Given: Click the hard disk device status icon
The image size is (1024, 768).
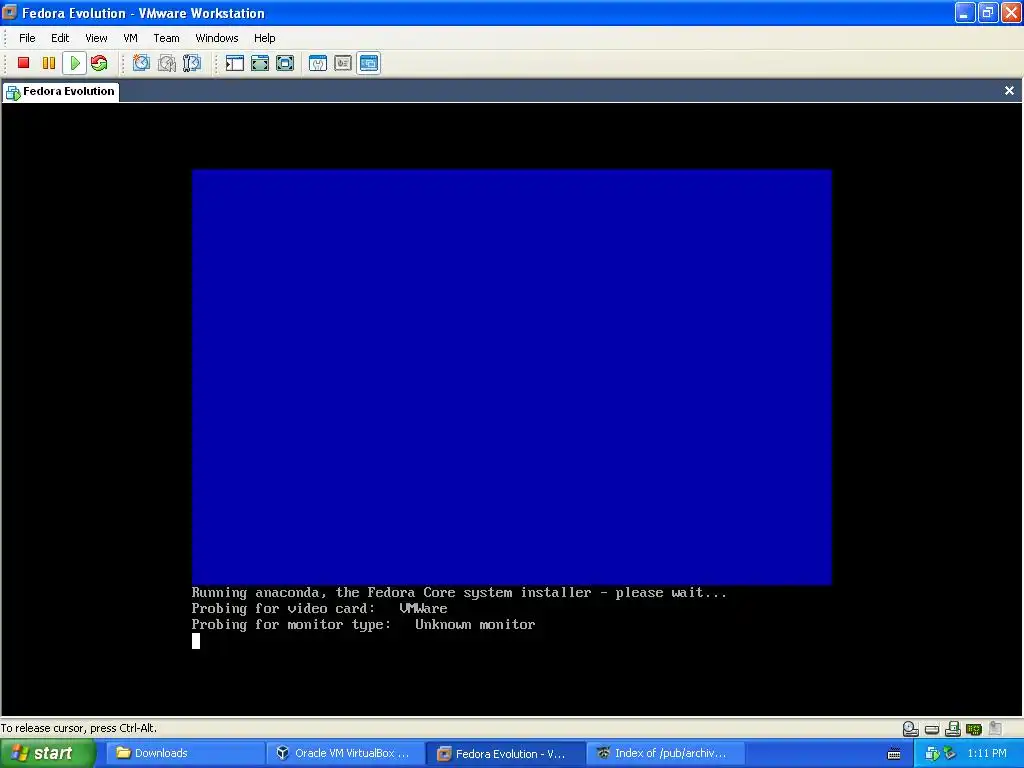Looking at the screenshot, I should coord(932,729).
